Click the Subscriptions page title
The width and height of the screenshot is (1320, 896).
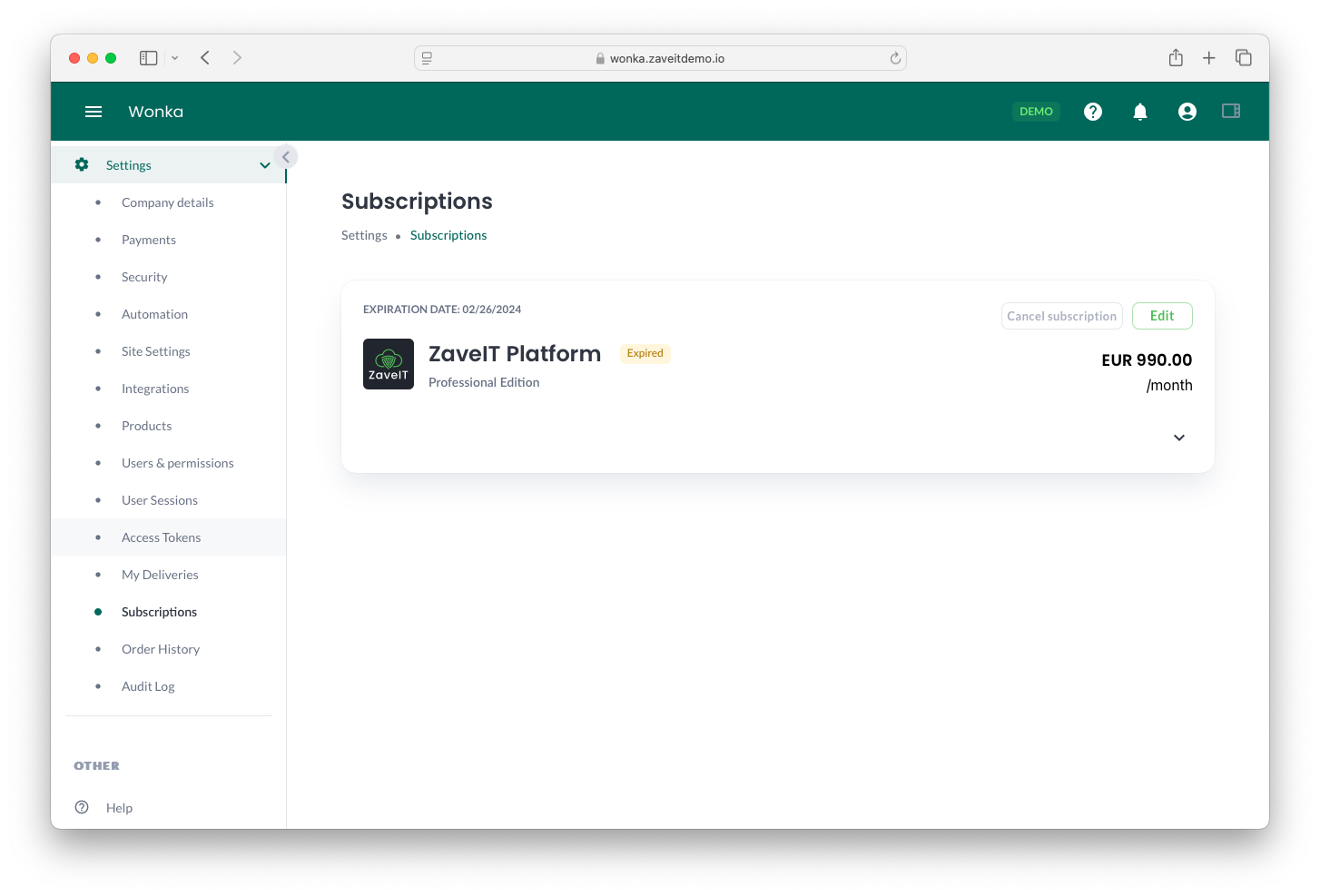pyautogui.click(x=417, y=202)
